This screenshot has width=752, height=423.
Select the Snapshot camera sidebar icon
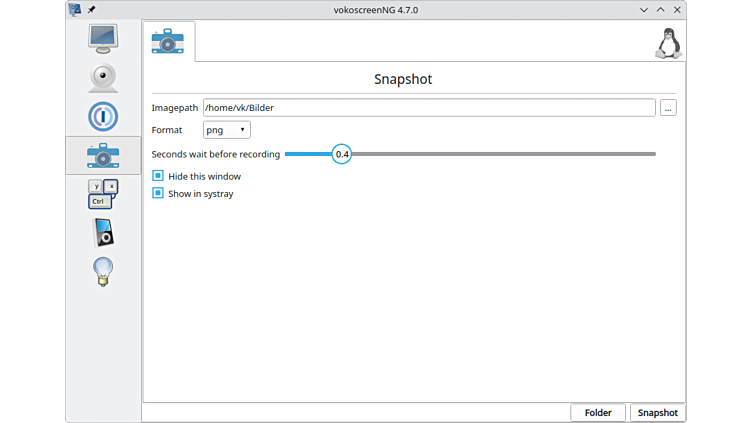pos(103,155)
